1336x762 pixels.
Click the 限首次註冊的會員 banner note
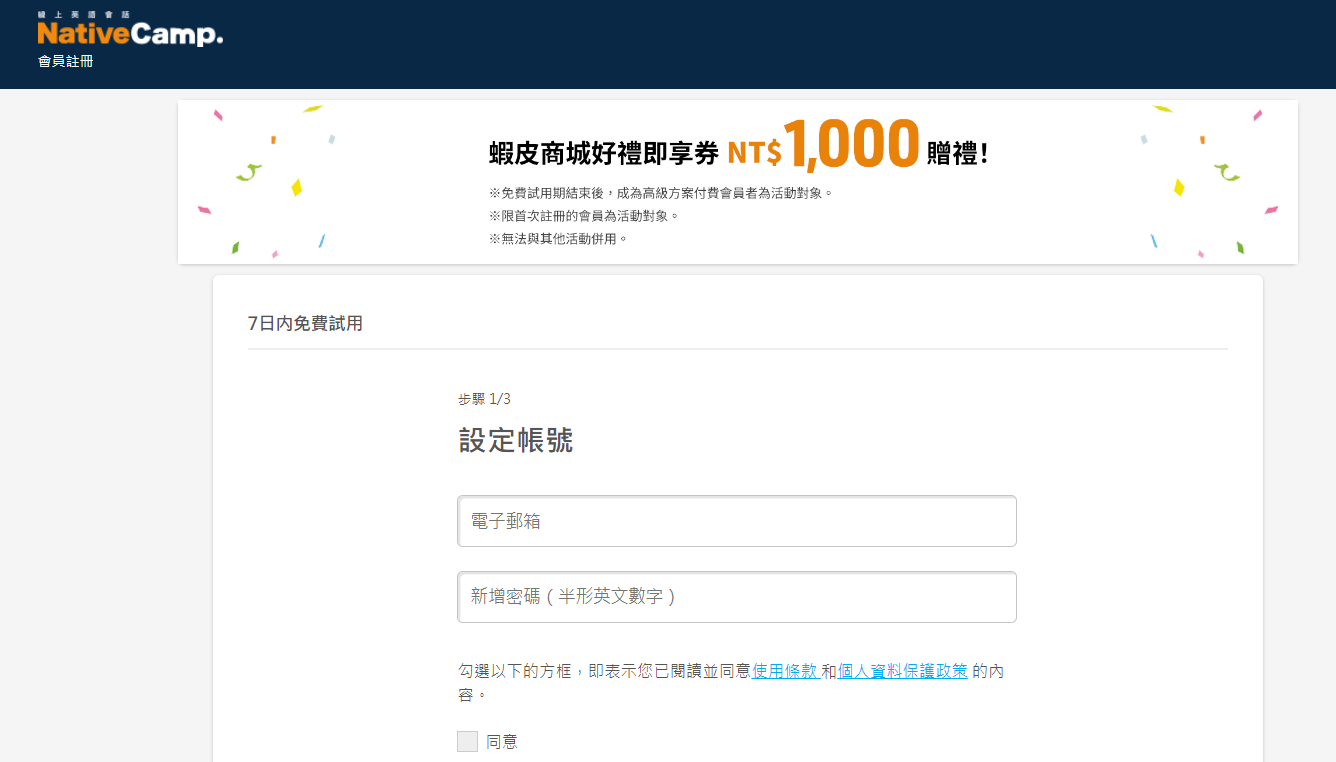584,216
